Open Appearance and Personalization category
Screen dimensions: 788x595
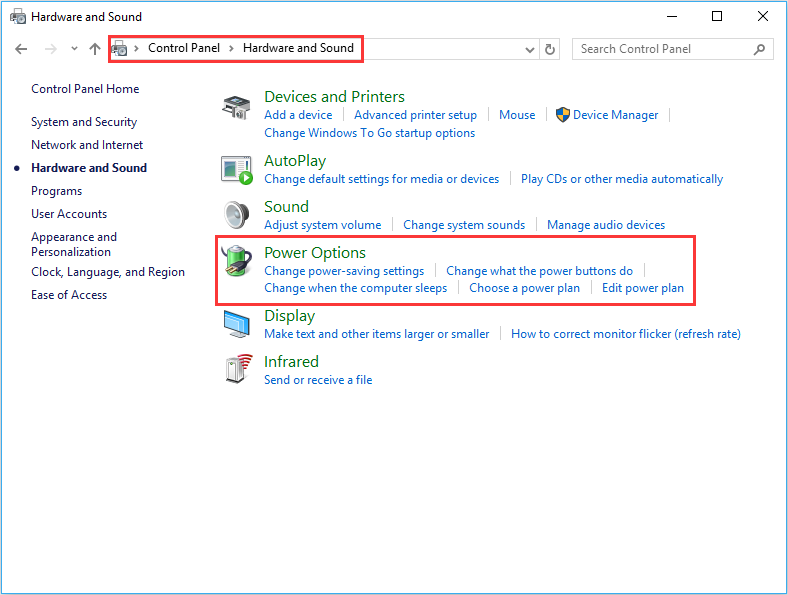pos(74,244)
